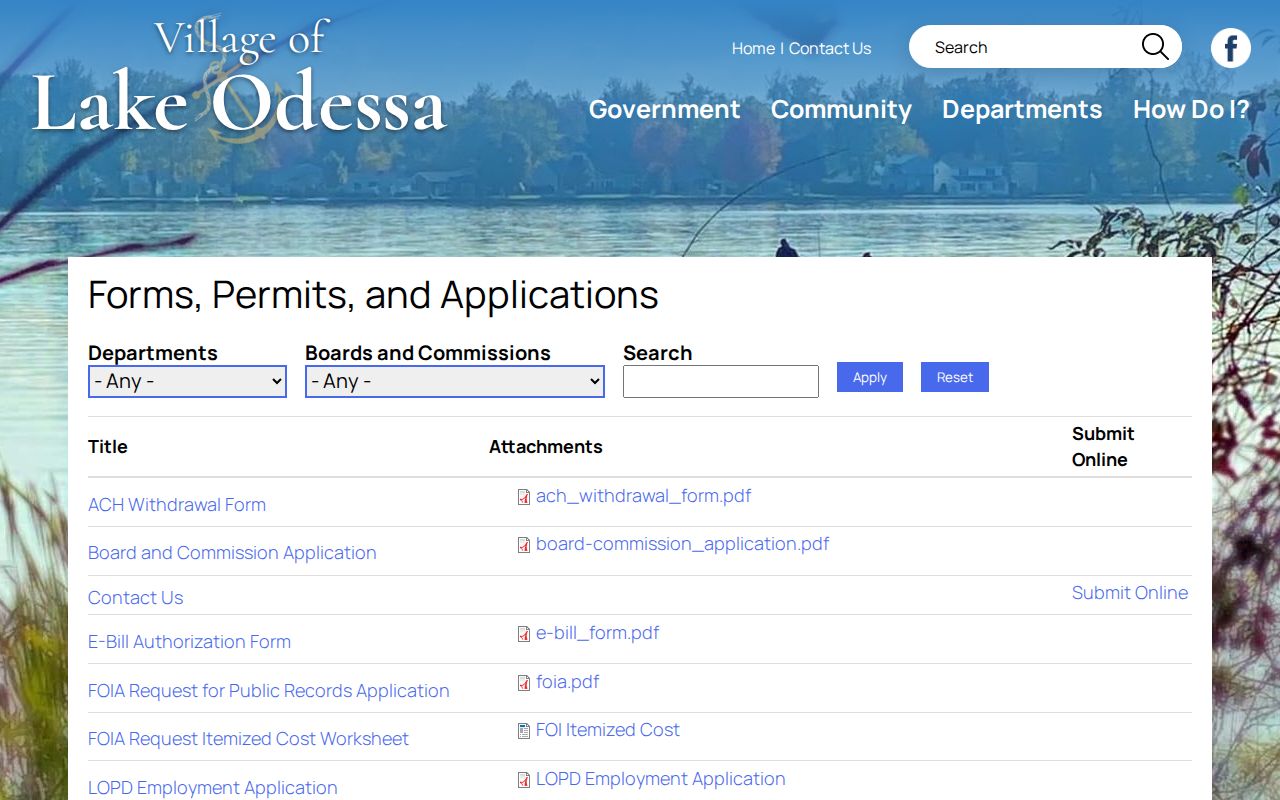Click PDF icon beside board-commission_application.pdf
This screenshot has width=1280, height=800.
point(524,545)
